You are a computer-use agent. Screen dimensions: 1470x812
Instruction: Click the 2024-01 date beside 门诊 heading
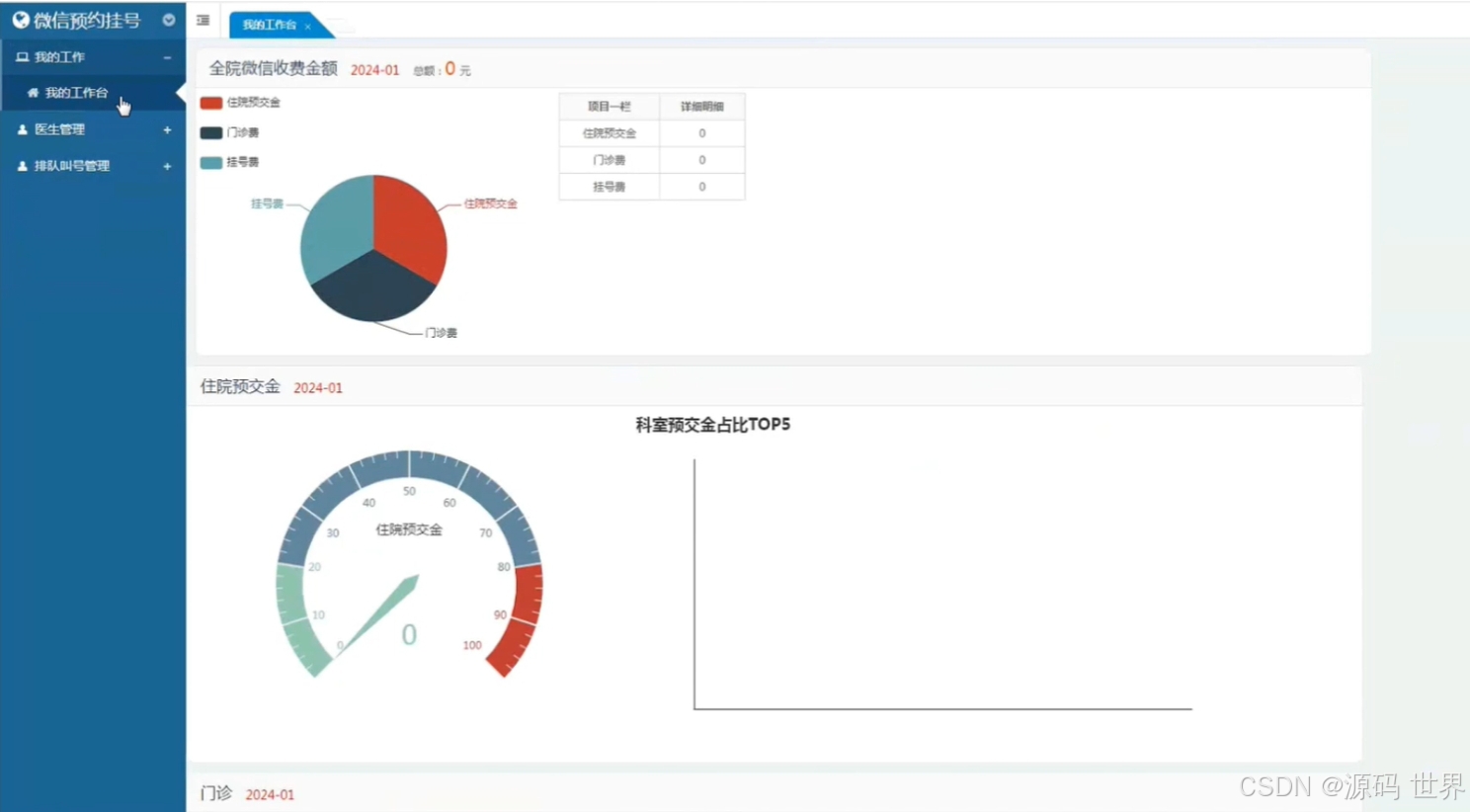point(269,794)
